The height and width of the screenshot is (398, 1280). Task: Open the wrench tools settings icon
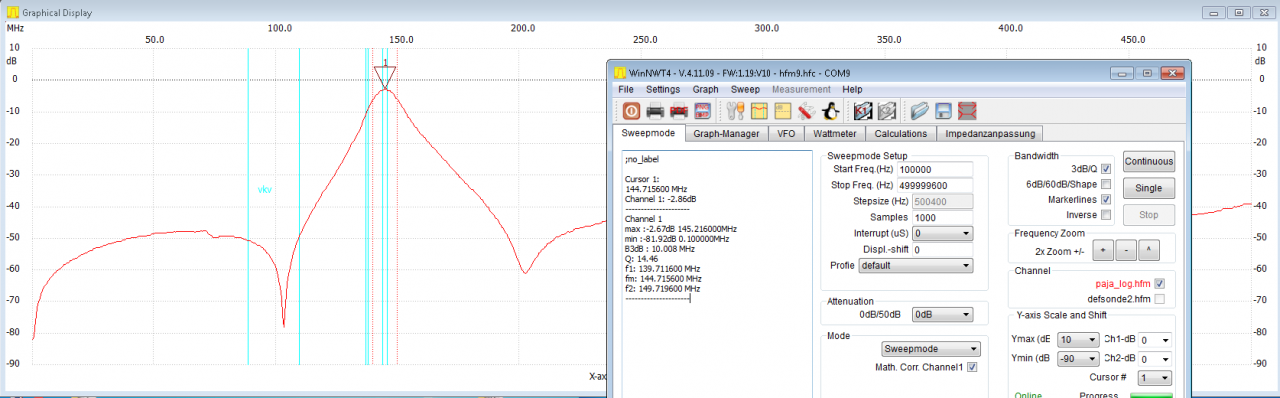click(x=735, y=111)
